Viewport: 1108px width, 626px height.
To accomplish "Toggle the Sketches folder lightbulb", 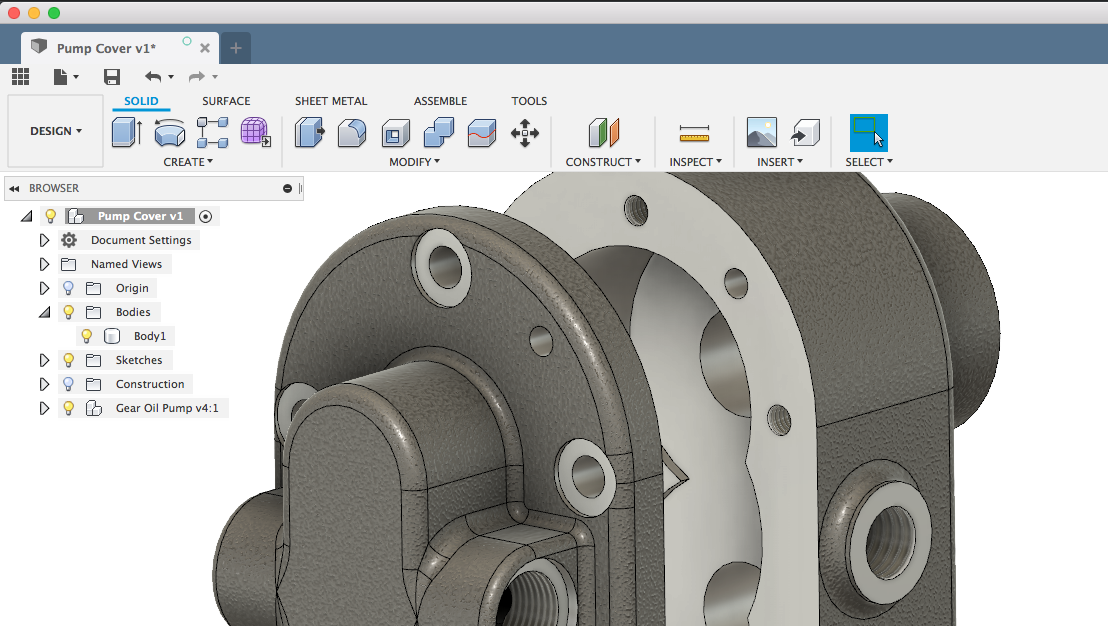I will tap(69, 360).
